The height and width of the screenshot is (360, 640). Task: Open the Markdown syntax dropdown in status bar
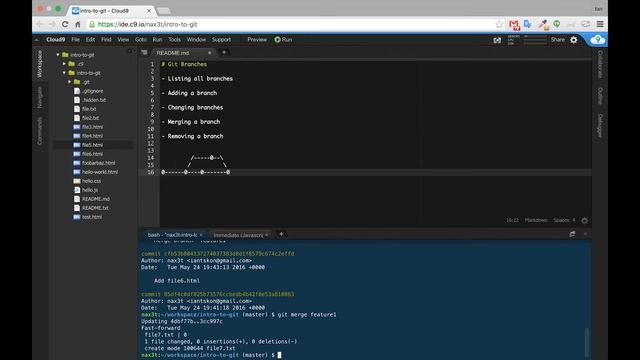click(536, 220)
